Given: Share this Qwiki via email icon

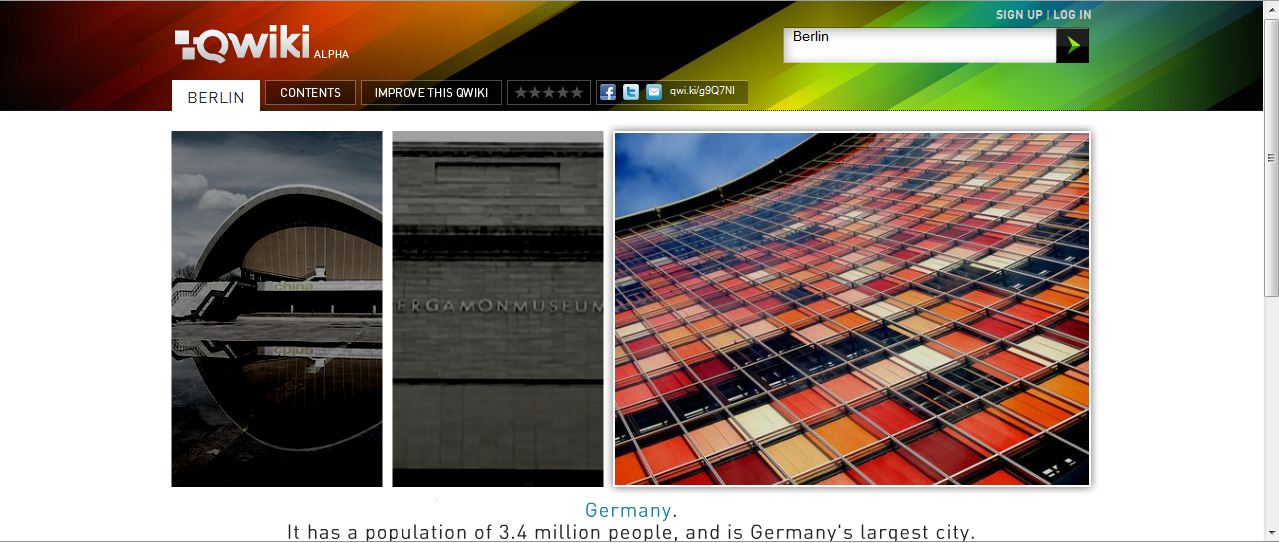Looking at the screenshot, I should (x=654, y=92).
